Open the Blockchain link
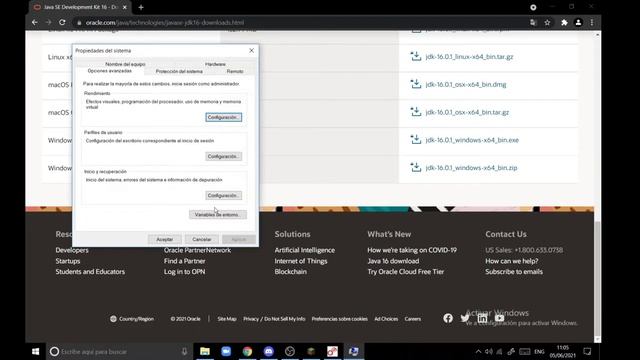The width and height of the screenshot is (640, 360). pos(290,271)
